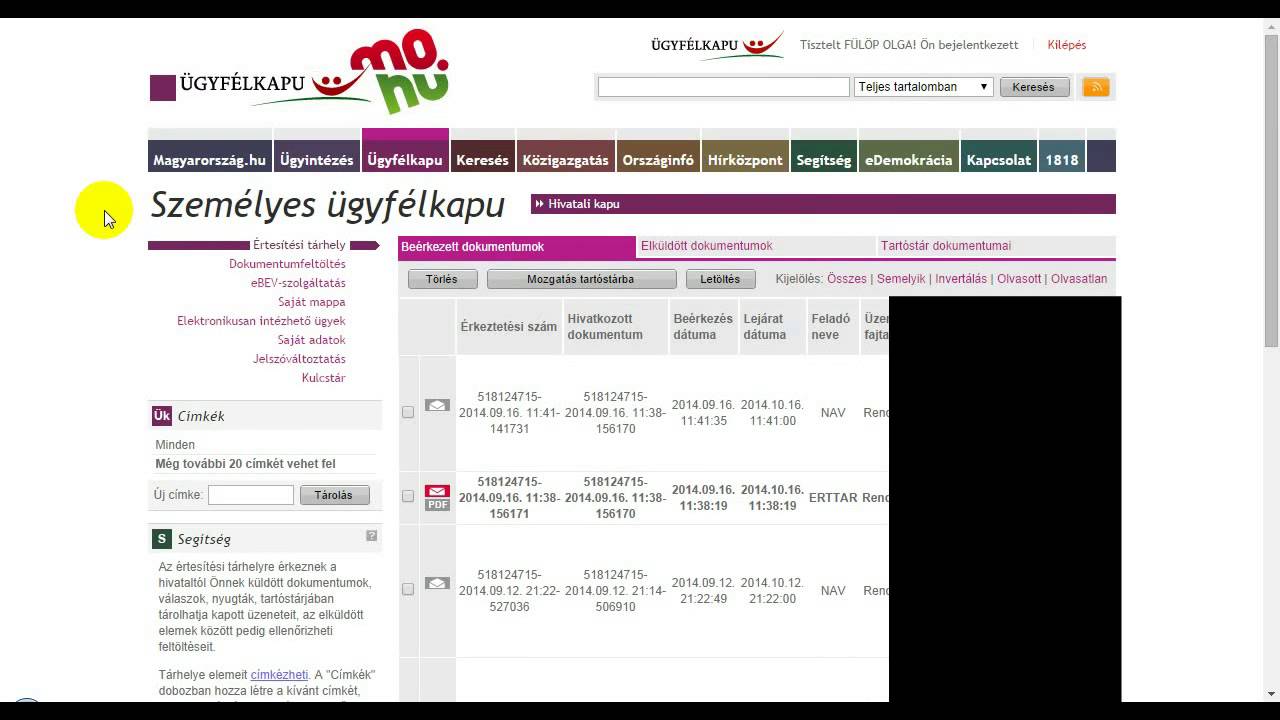Click the Olvasott selection link
Screen dimensions: 1280x720
click(x=1019, y=279)
